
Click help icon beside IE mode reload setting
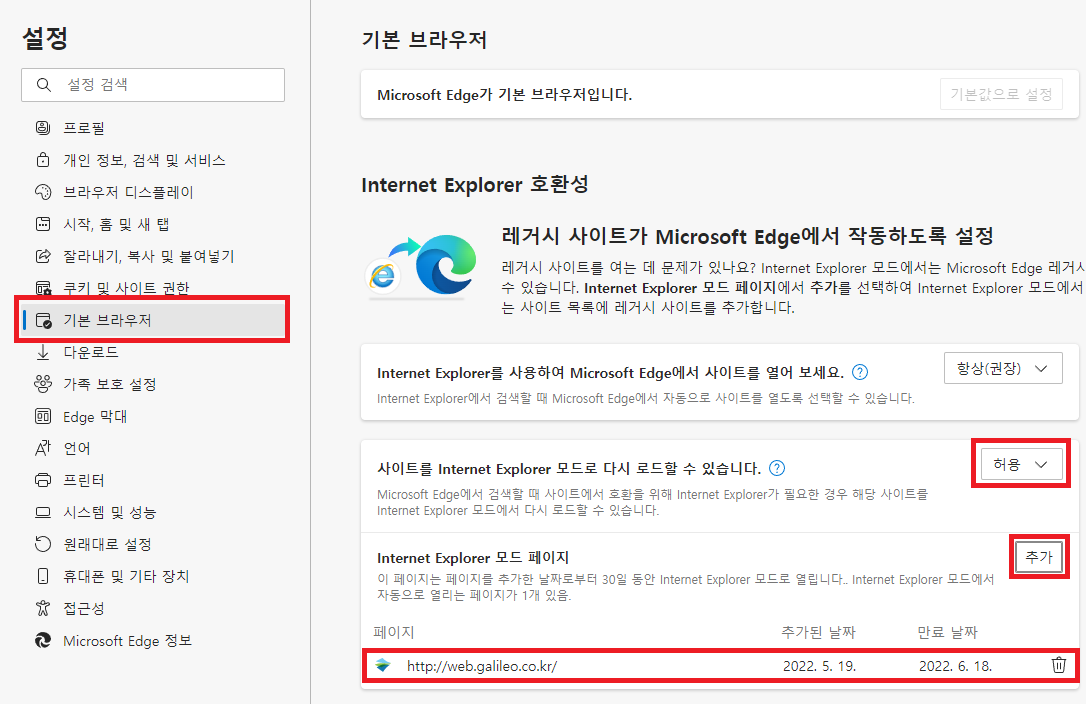click(x=777, y=468)
